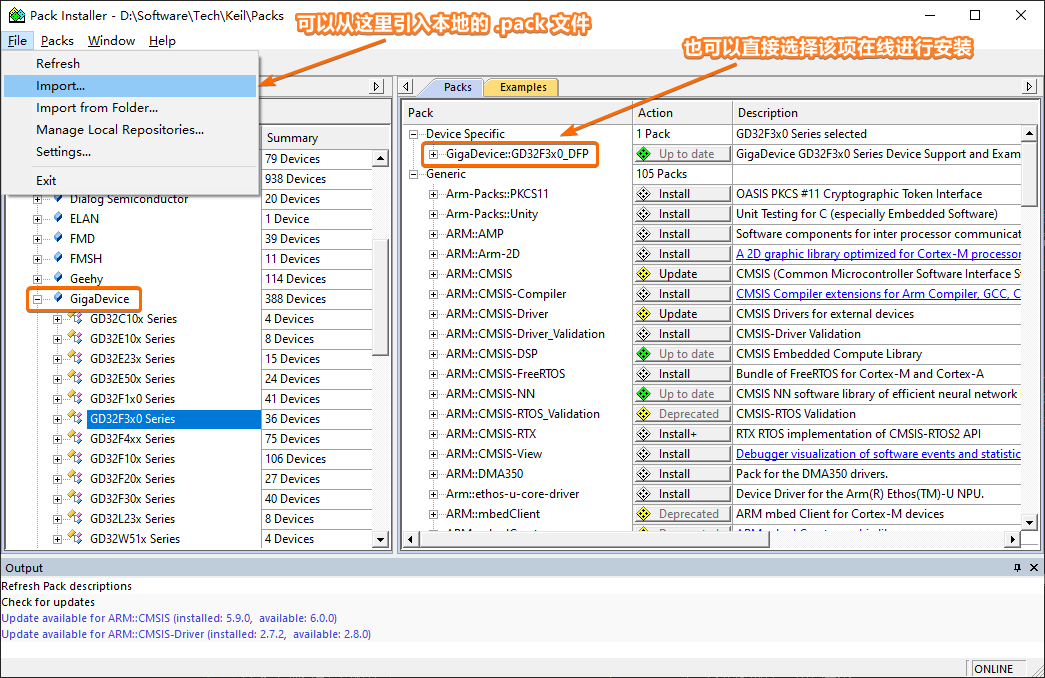Select Import from Folder... menu entry
Viewport: 1045px width, 678px height.
click(x=130, y=108)
